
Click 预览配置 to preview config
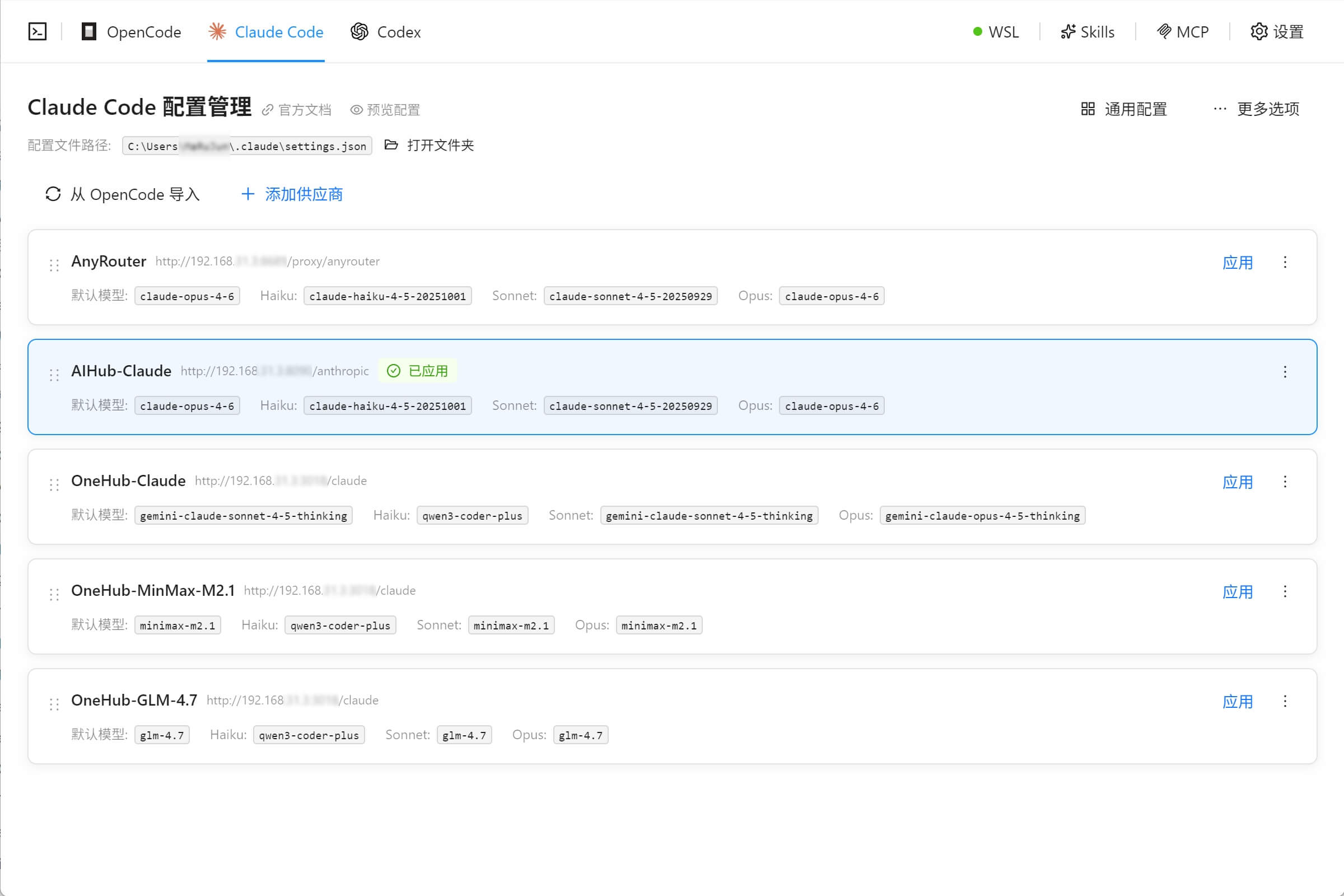(x=385, y=110)
